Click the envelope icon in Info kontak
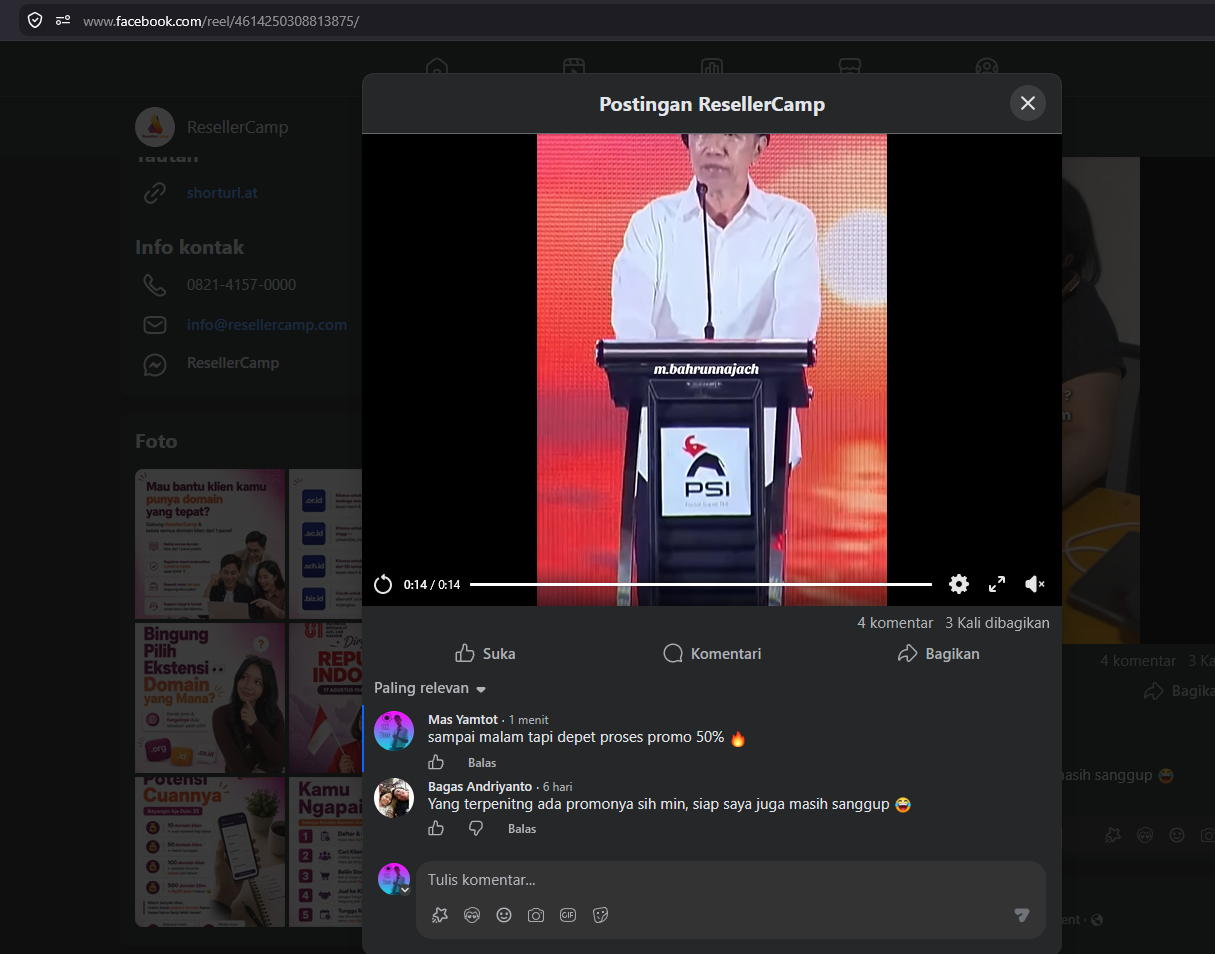The height and width of the screenshot is (954, 1215). (x=154, y=325)
